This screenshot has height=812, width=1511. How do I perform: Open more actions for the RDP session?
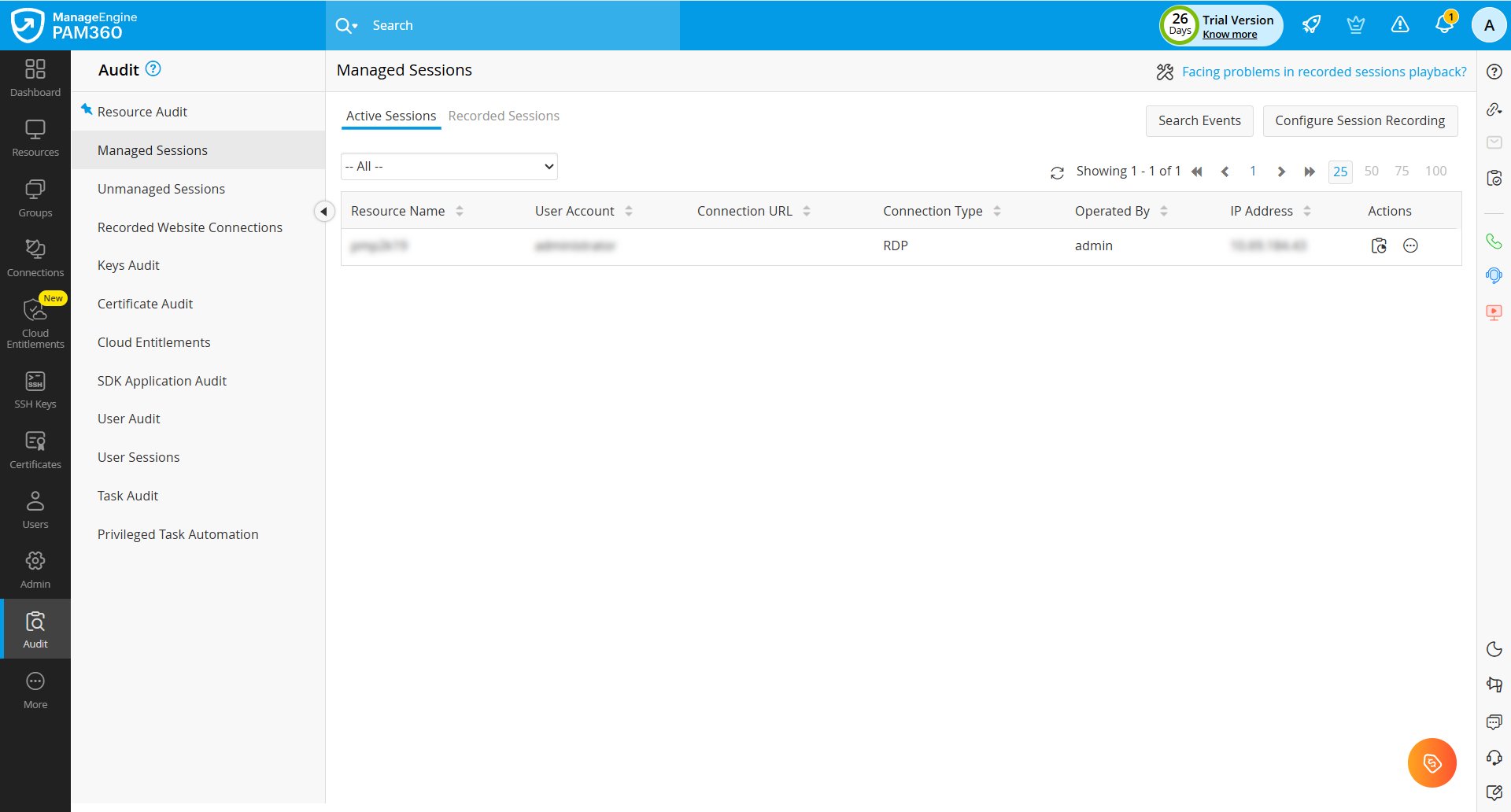[1410, 246]
